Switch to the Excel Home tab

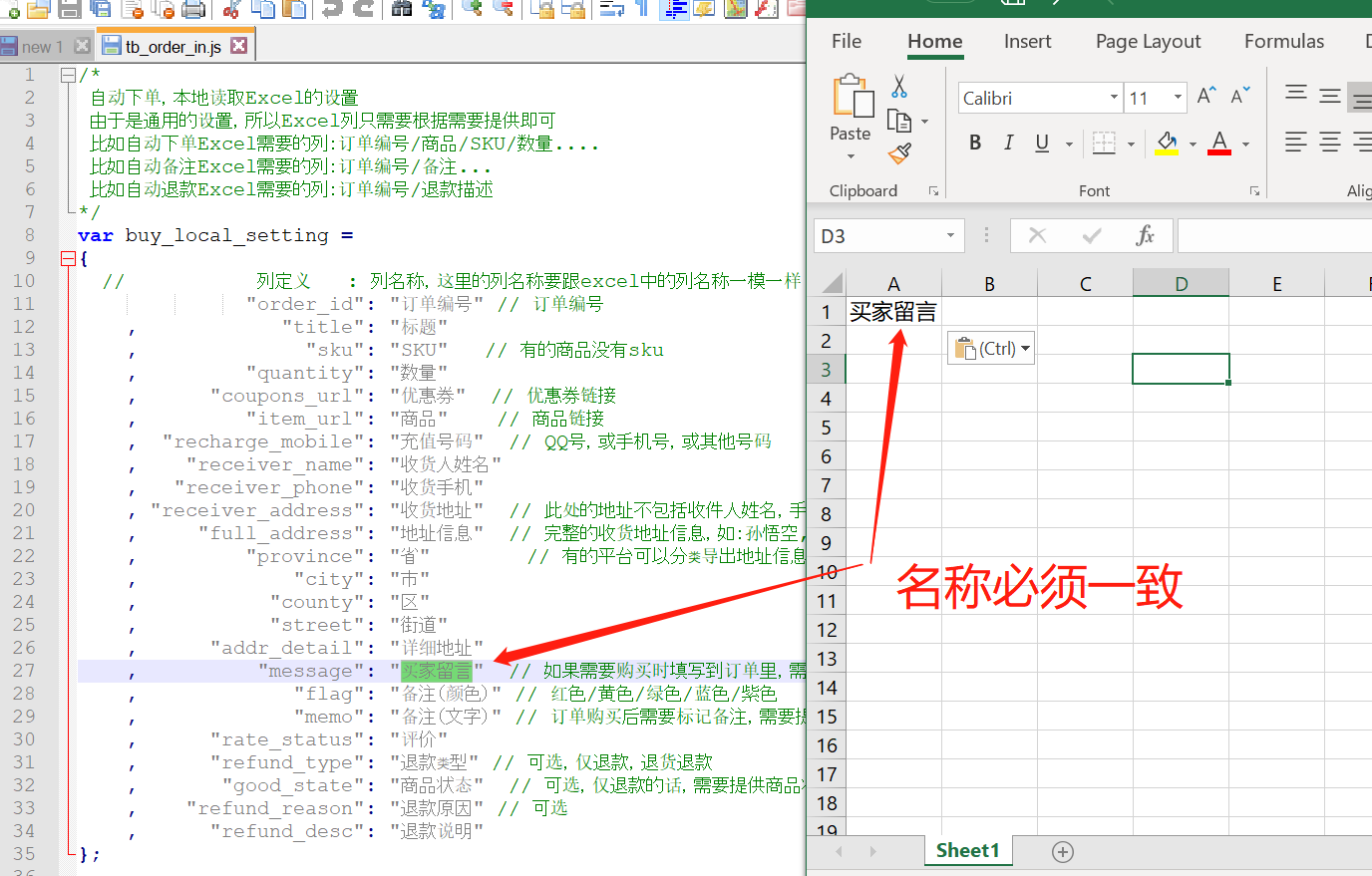point(935,41)
